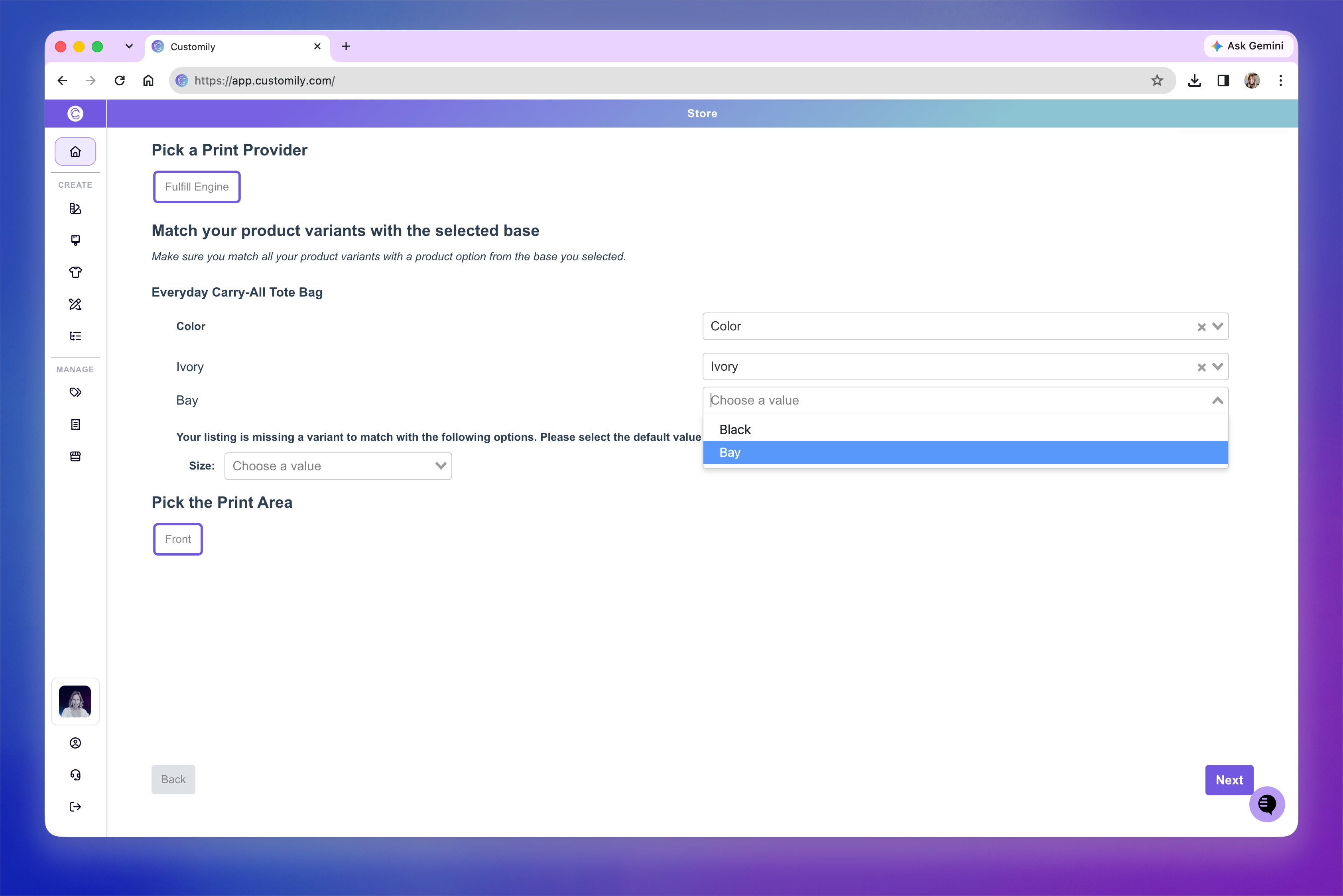Screen dimensions: 1343x896
Task: Select the Fulfill Engine print provider
Action: click(197, 187)
